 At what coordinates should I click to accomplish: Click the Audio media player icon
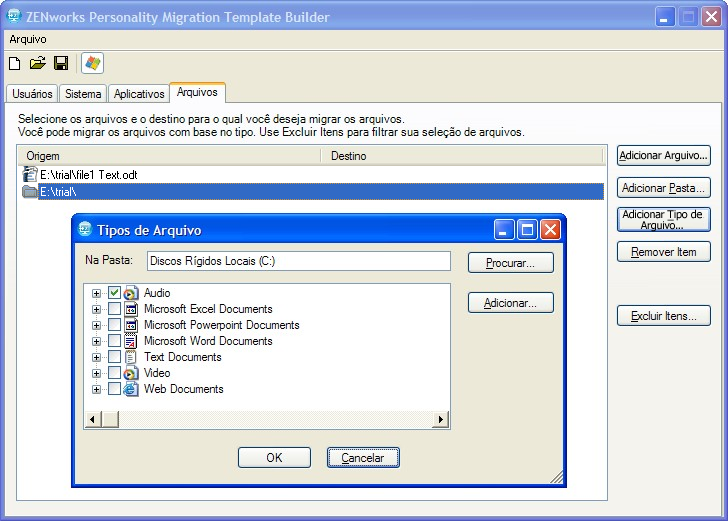(131, 293)
